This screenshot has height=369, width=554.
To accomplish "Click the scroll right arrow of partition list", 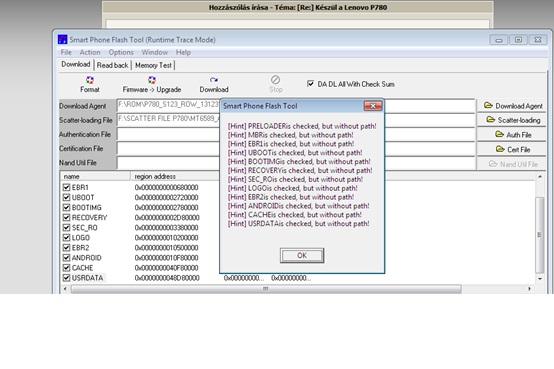I will click(529, 289).
